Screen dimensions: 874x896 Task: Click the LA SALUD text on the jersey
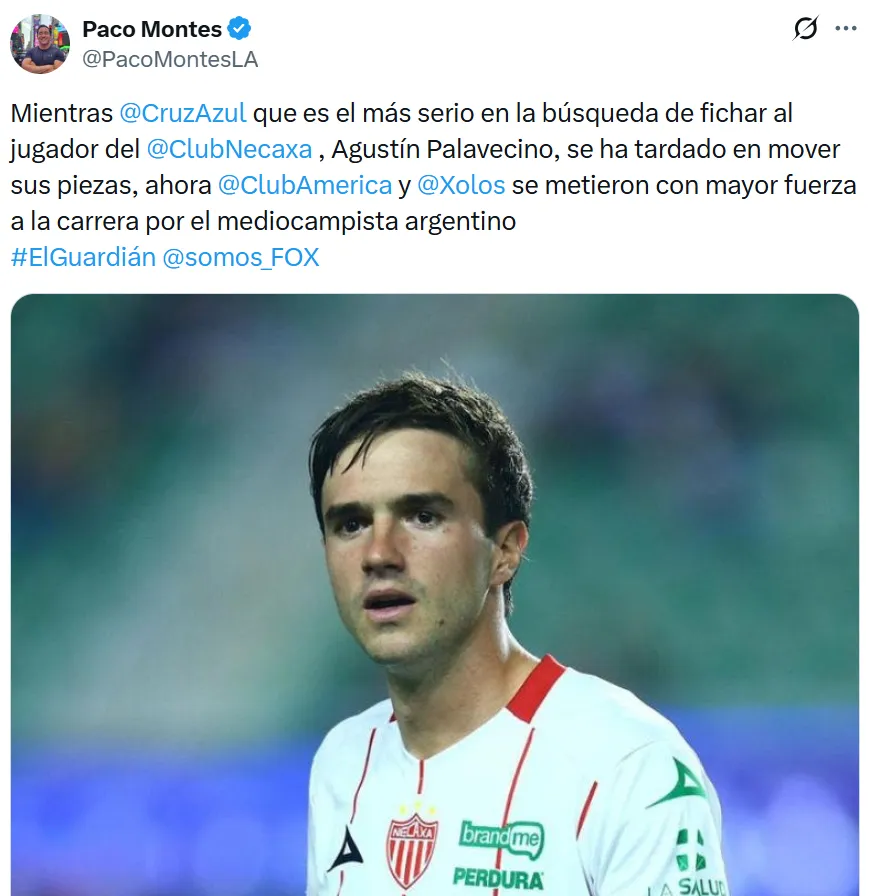688,886
